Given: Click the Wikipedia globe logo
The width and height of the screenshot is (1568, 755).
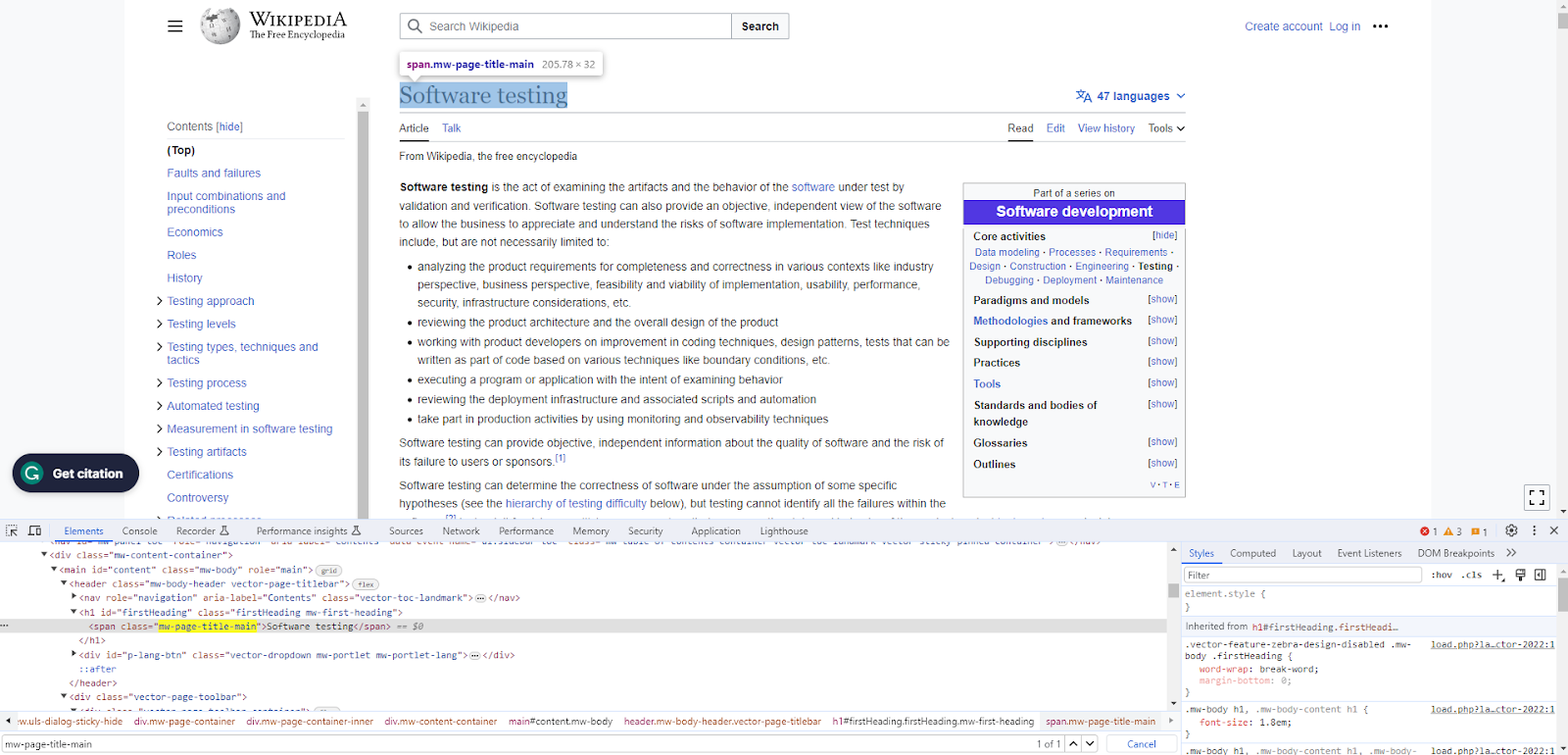Looking at the screenshot, I should [x=220, y=25].
